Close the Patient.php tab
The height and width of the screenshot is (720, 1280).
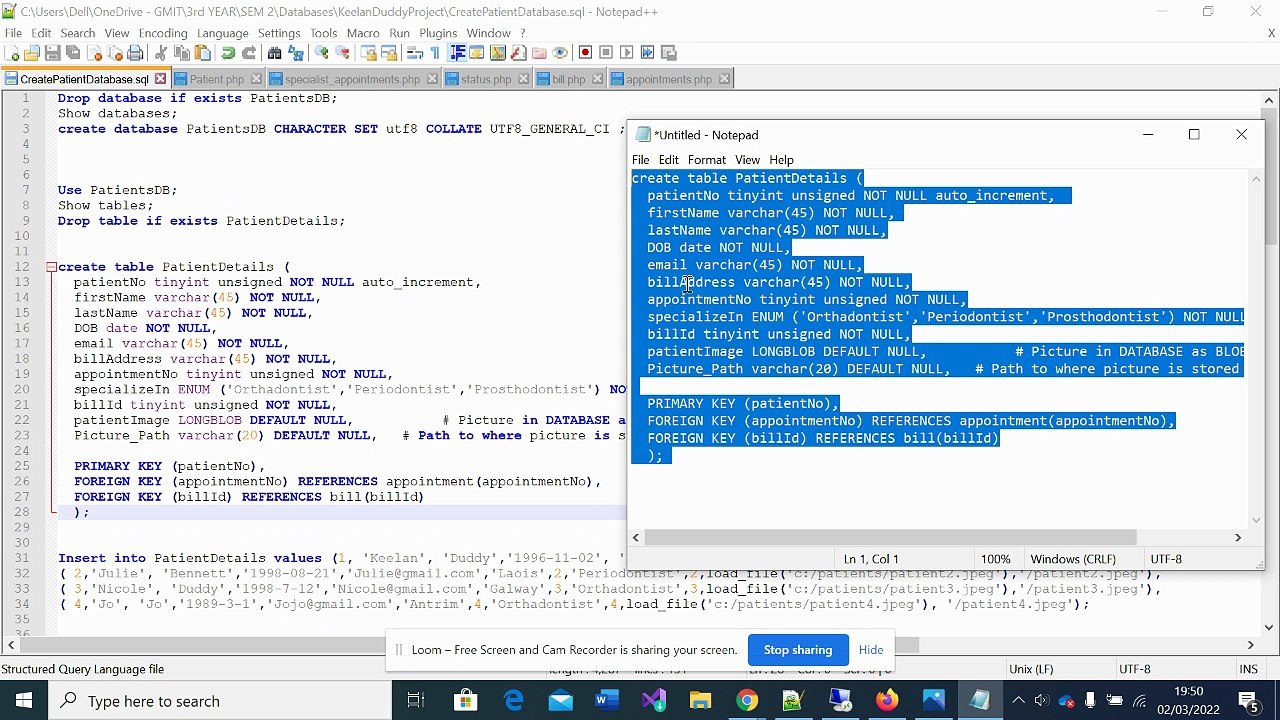(x=256, y=79)
